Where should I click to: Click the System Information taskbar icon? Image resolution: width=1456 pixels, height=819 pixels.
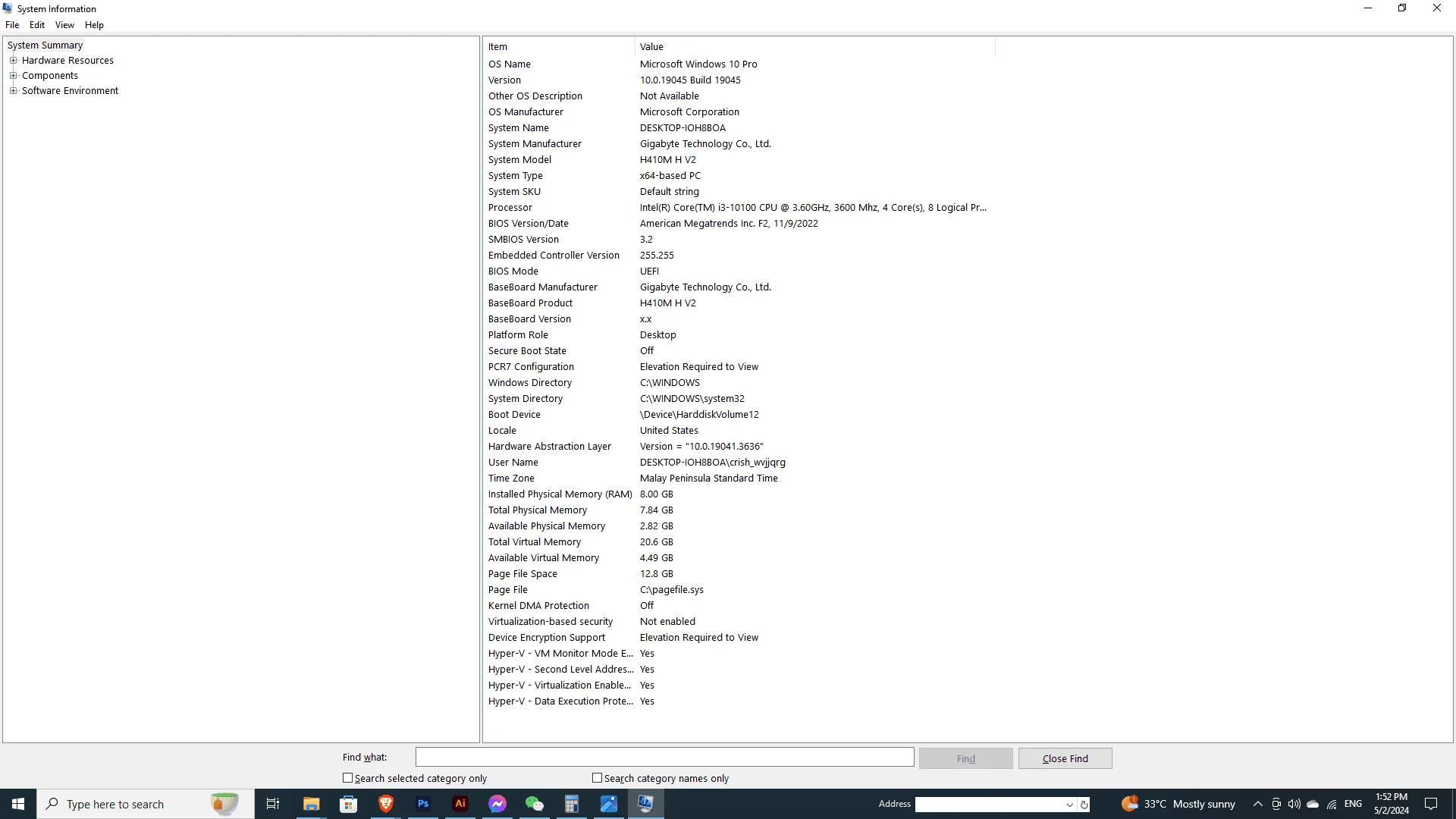(645, 804)
